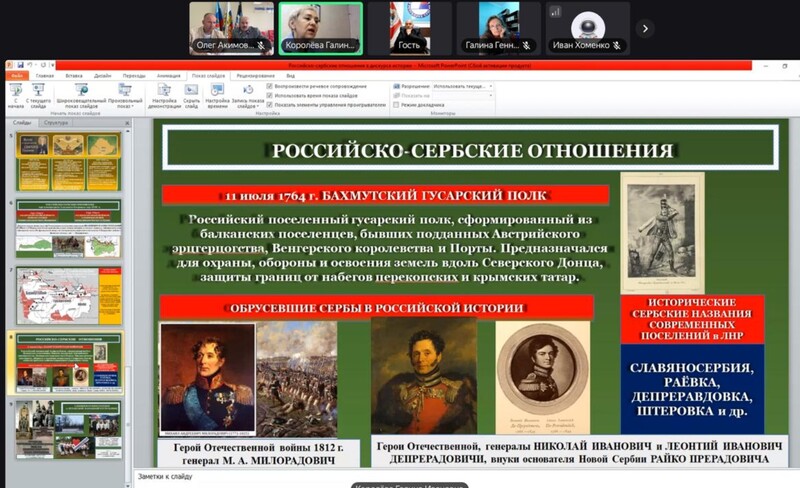Click muted mic icon of Олег Акимов

(261, 45)
